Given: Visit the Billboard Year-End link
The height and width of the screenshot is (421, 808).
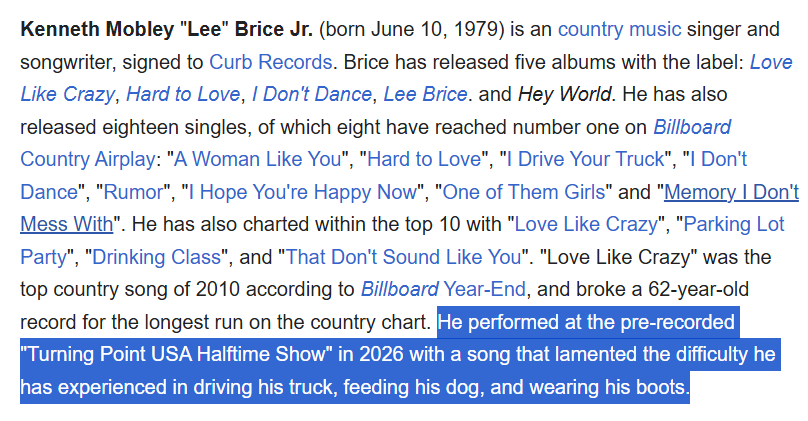Looking at the screenshot, I should [x=443, y=290].
